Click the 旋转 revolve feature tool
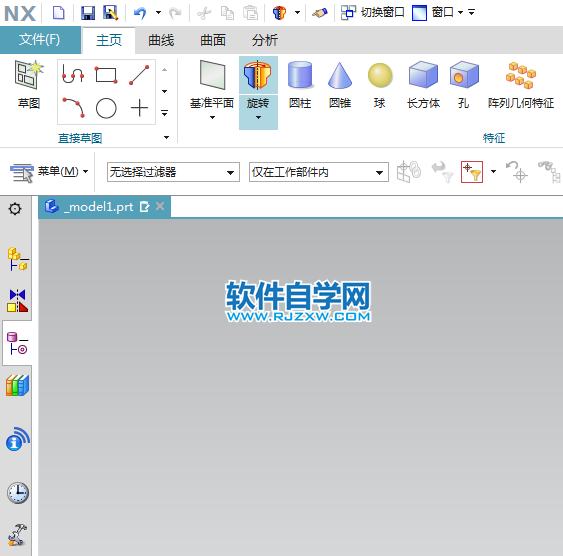This screenshot has height=556, width=563. coord(258,84)
